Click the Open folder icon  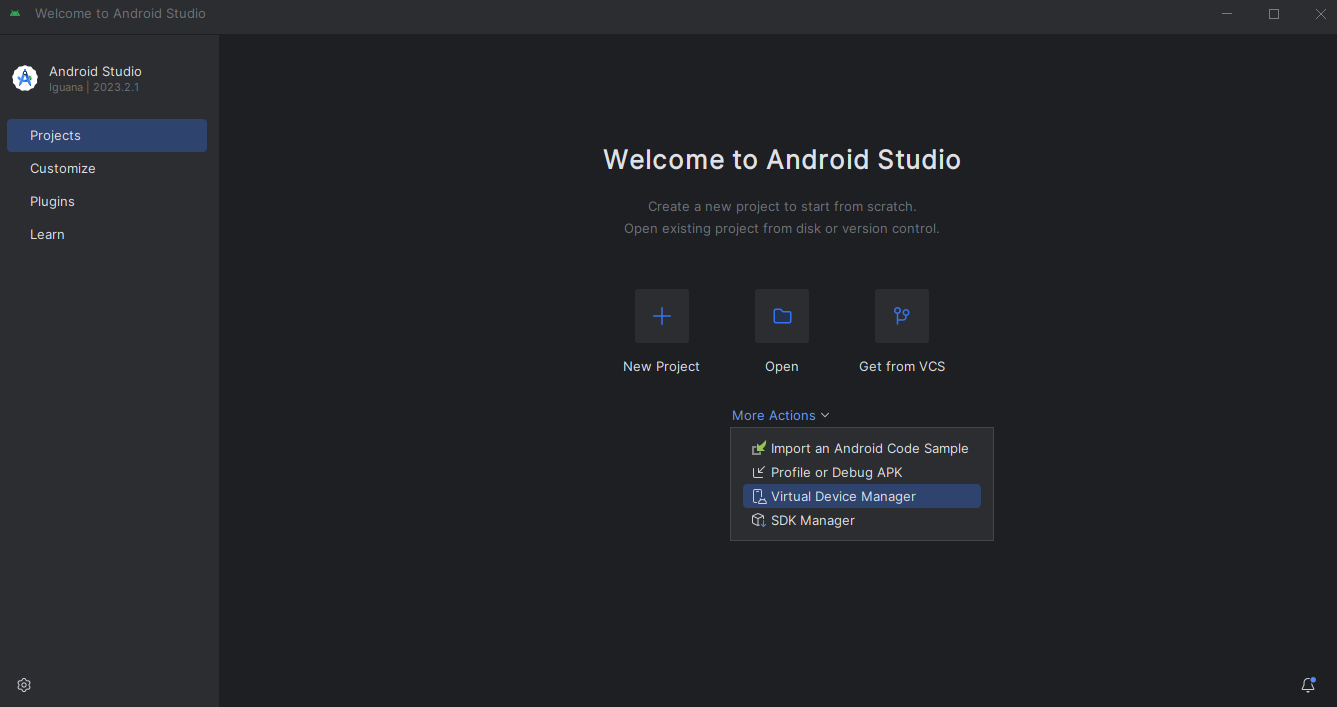[781, 316]
